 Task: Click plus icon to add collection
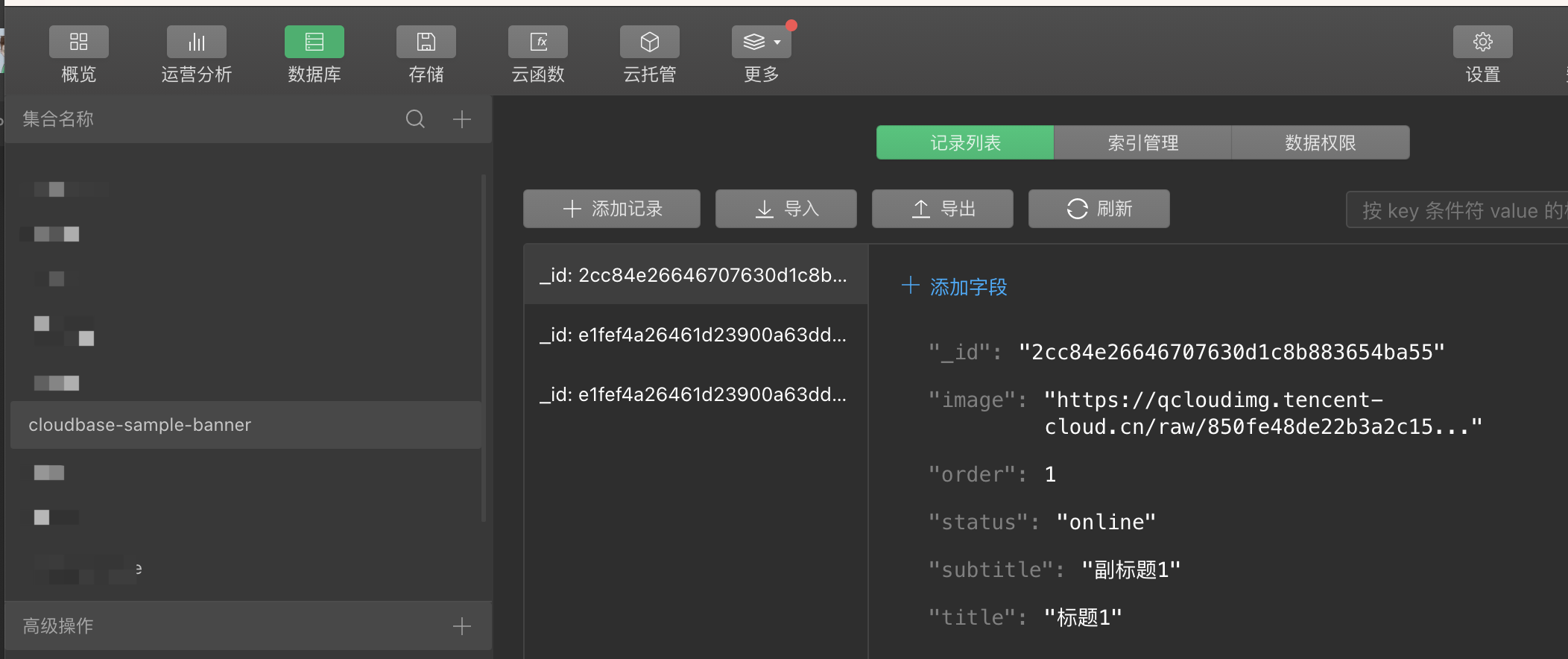point(462,119)
